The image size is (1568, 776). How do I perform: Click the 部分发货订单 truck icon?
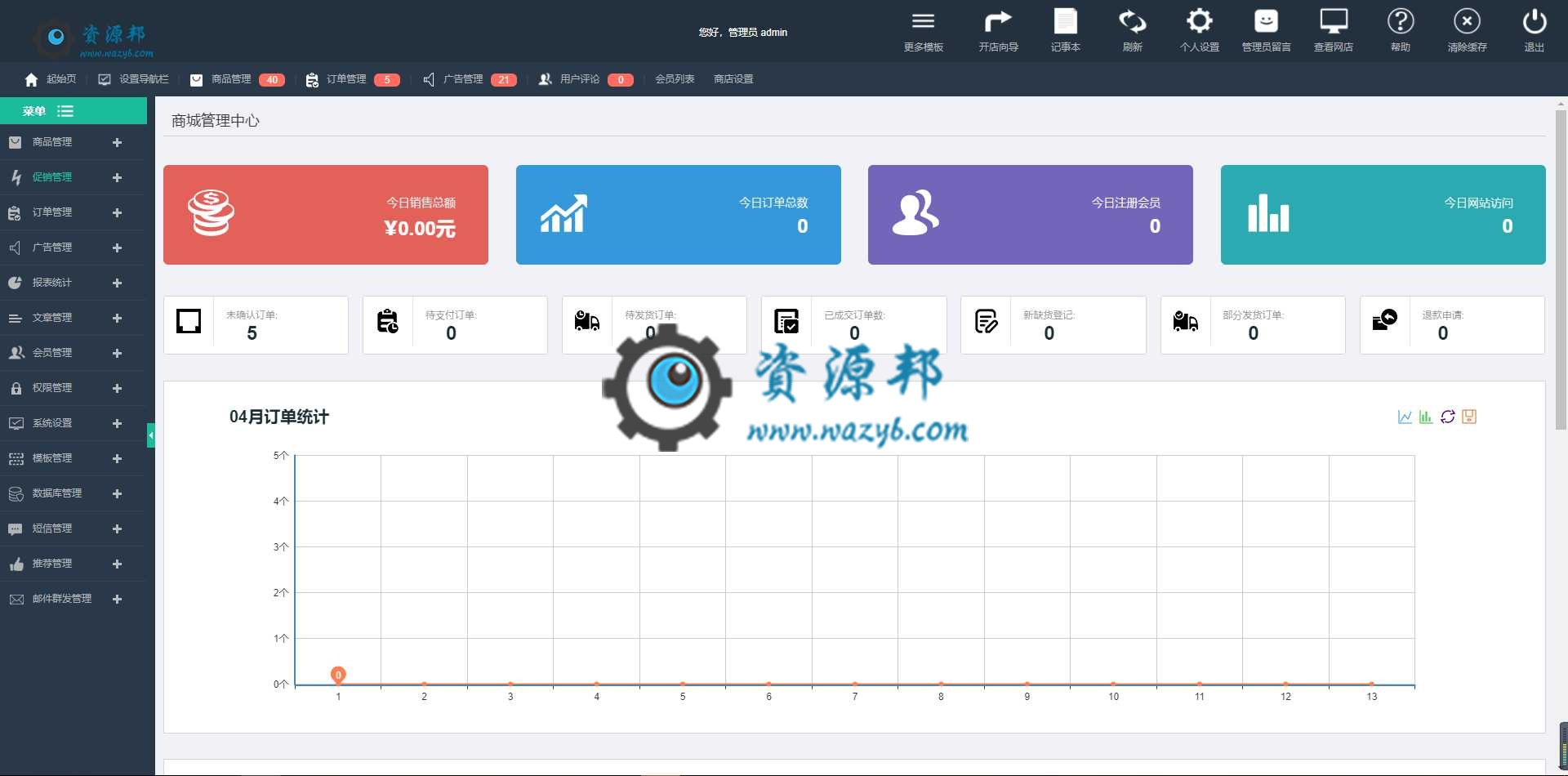coord(1185,321)
